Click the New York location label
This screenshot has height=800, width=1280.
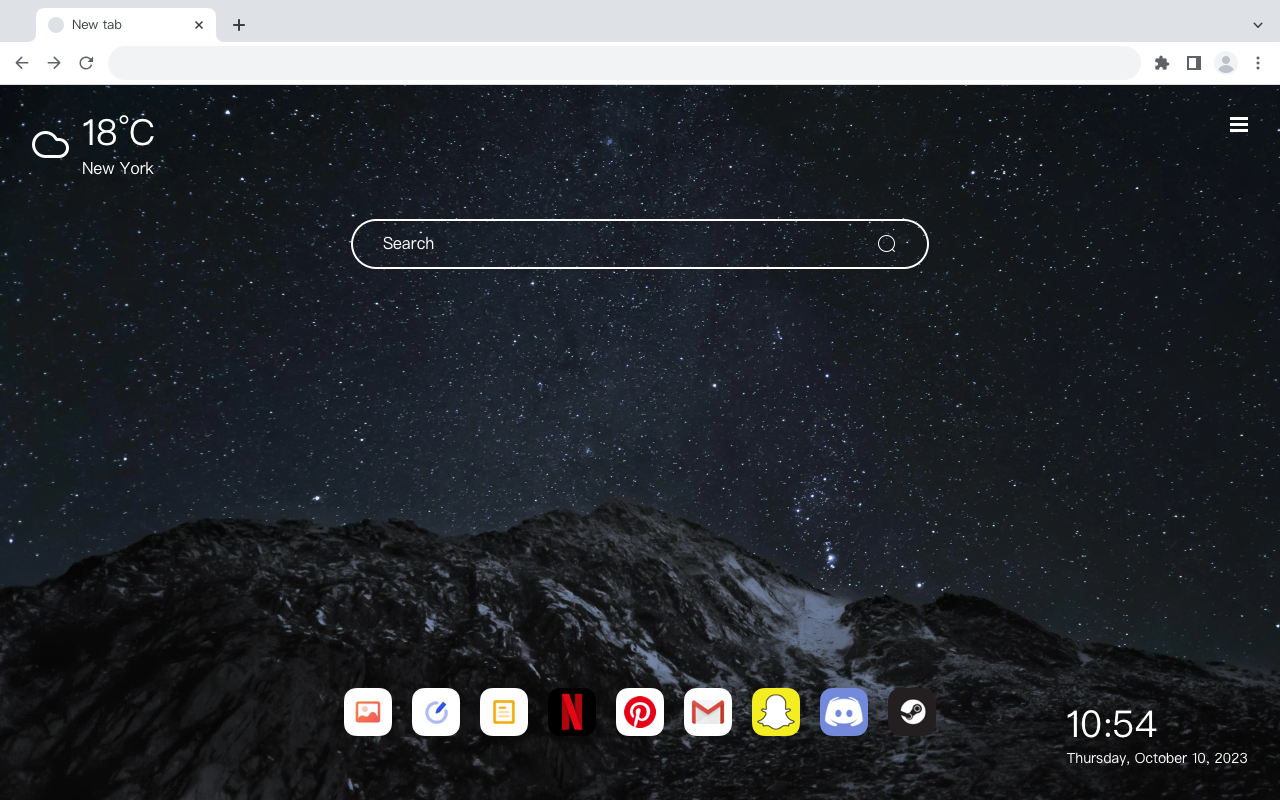coord(118,168)
